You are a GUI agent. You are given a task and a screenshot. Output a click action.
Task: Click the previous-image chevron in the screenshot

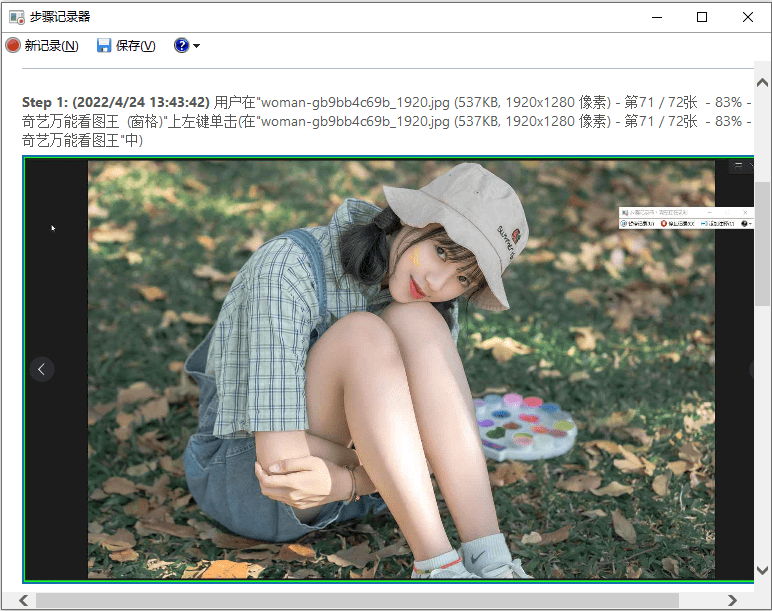coord(42,369)
